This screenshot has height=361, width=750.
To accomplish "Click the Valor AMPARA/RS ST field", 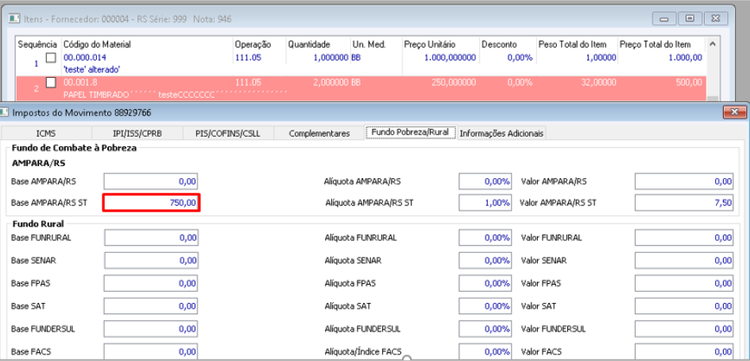I will coord(684,203).
